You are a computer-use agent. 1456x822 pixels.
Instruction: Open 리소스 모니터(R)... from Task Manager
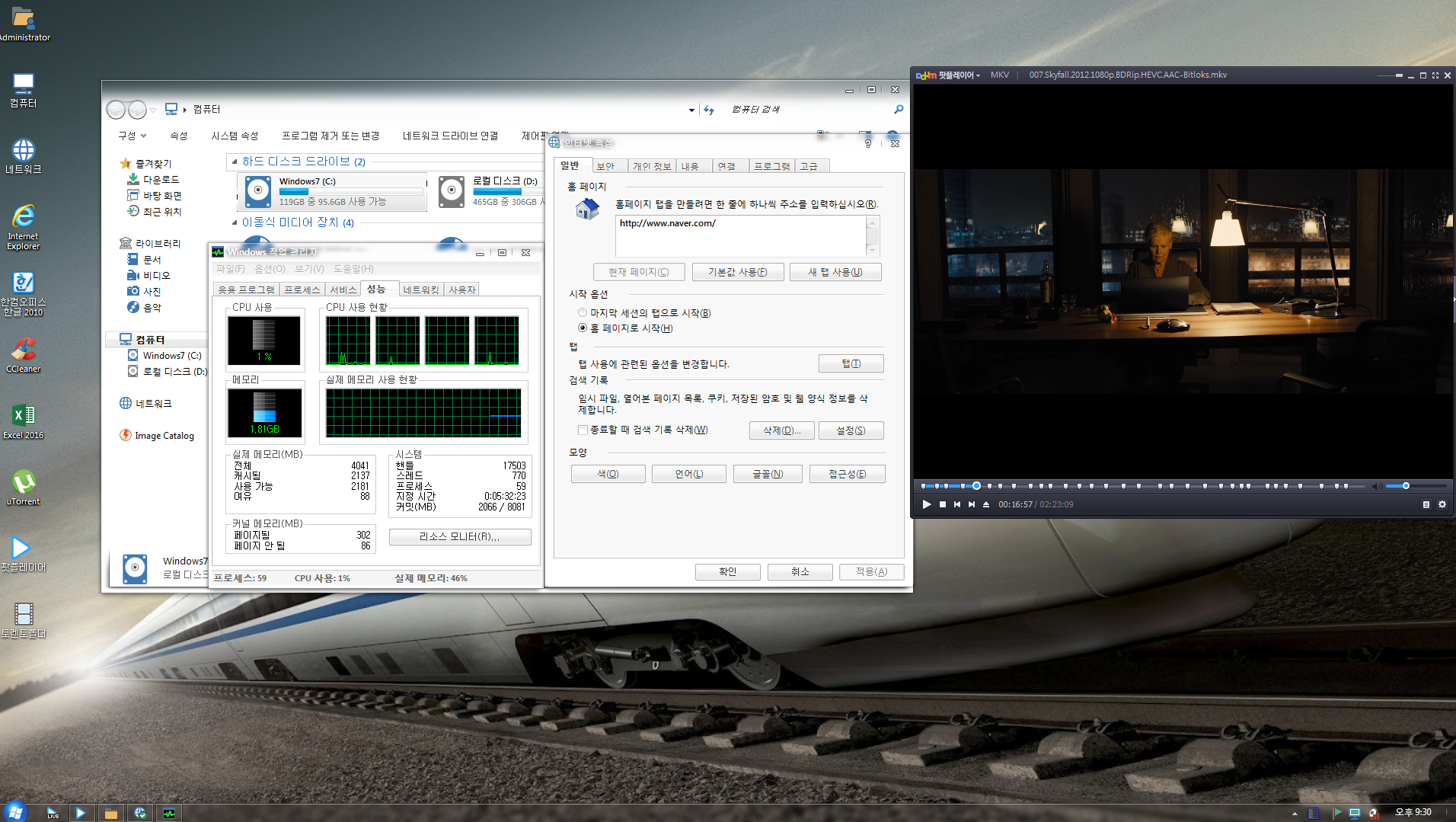pos(460,537)
